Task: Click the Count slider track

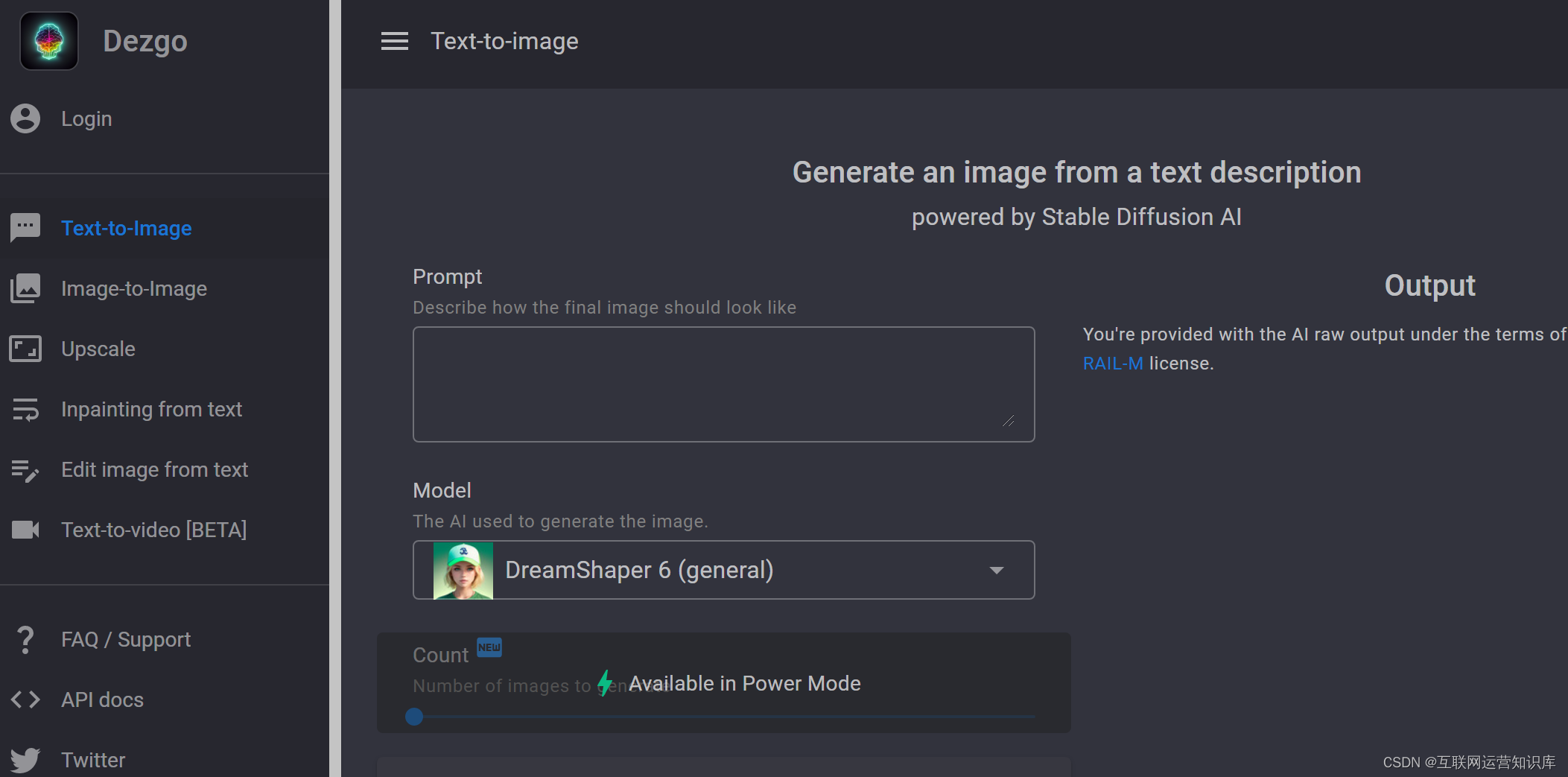Action: point(724,717)
